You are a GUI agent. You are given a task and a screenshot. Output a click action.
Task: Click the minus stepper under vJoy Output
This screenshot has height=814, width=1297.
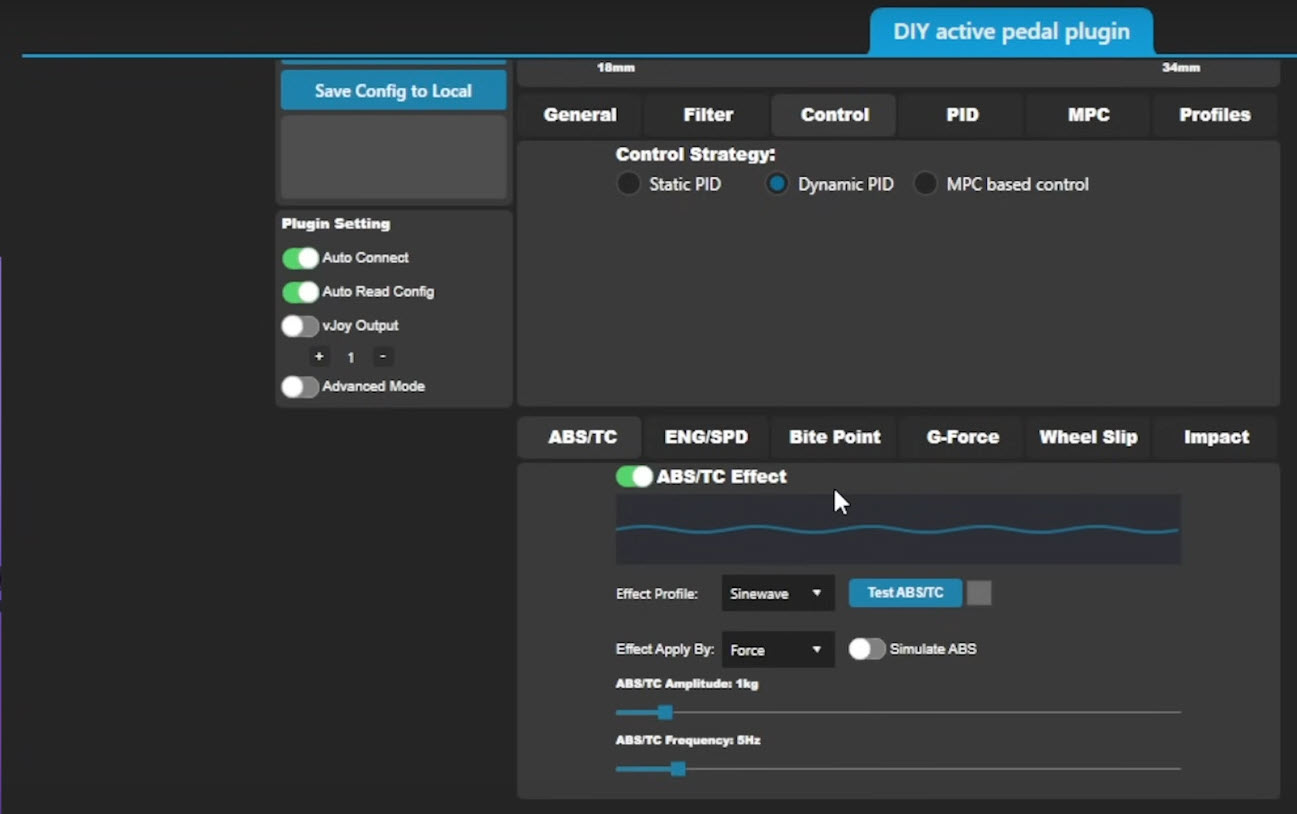[x=382, y=357]
